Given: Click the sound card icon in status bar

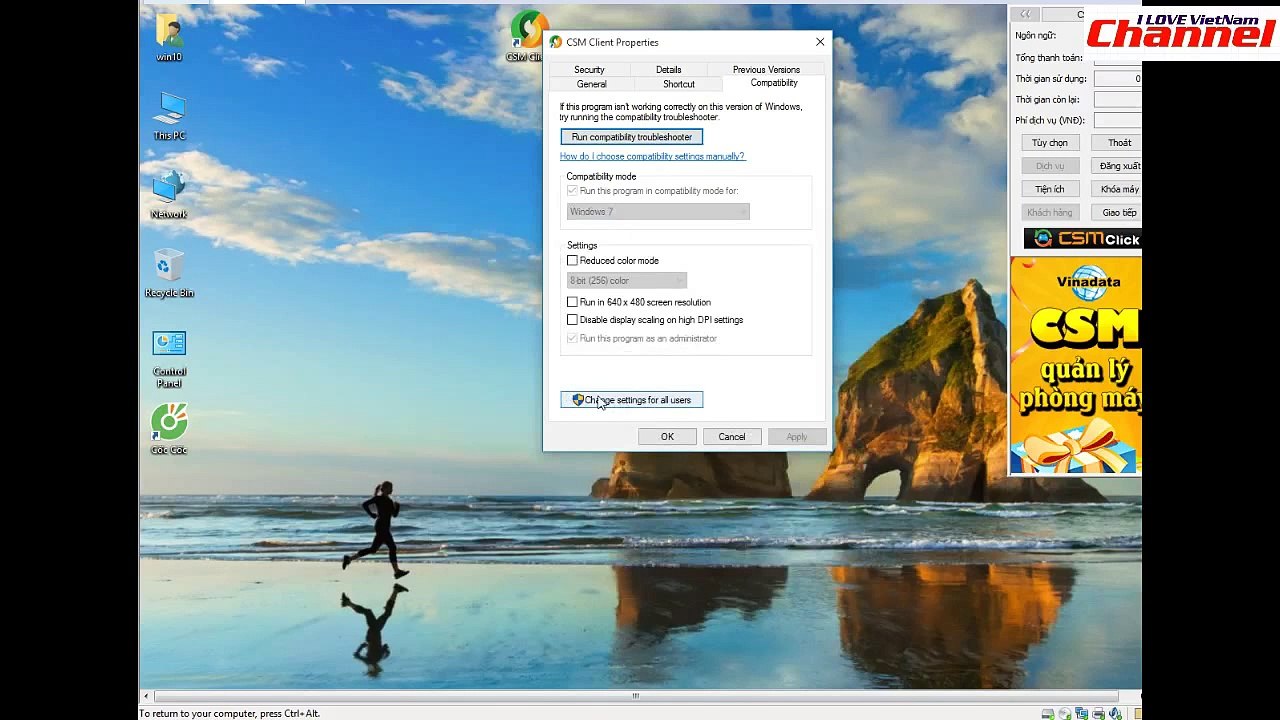Looking at the screenshot, I should click(1115, 714).
